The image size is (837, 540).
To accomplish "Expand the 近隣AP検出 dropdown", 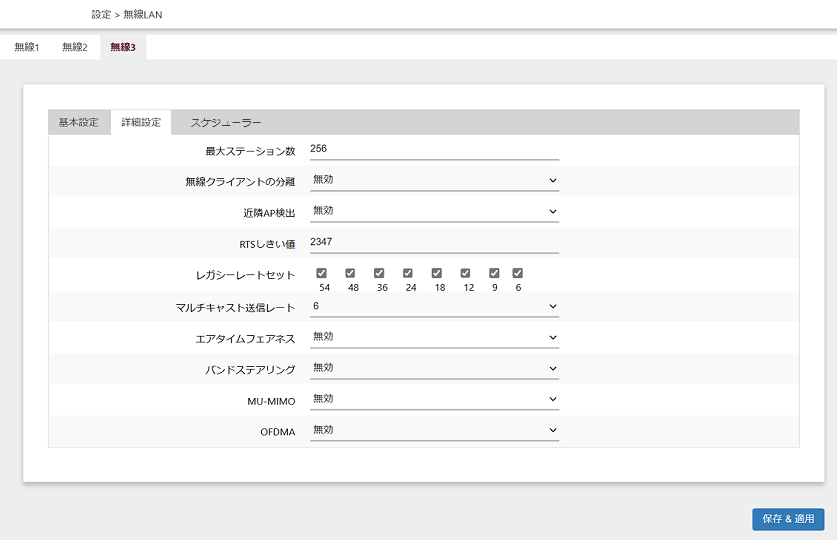I will tap(435, 211).
